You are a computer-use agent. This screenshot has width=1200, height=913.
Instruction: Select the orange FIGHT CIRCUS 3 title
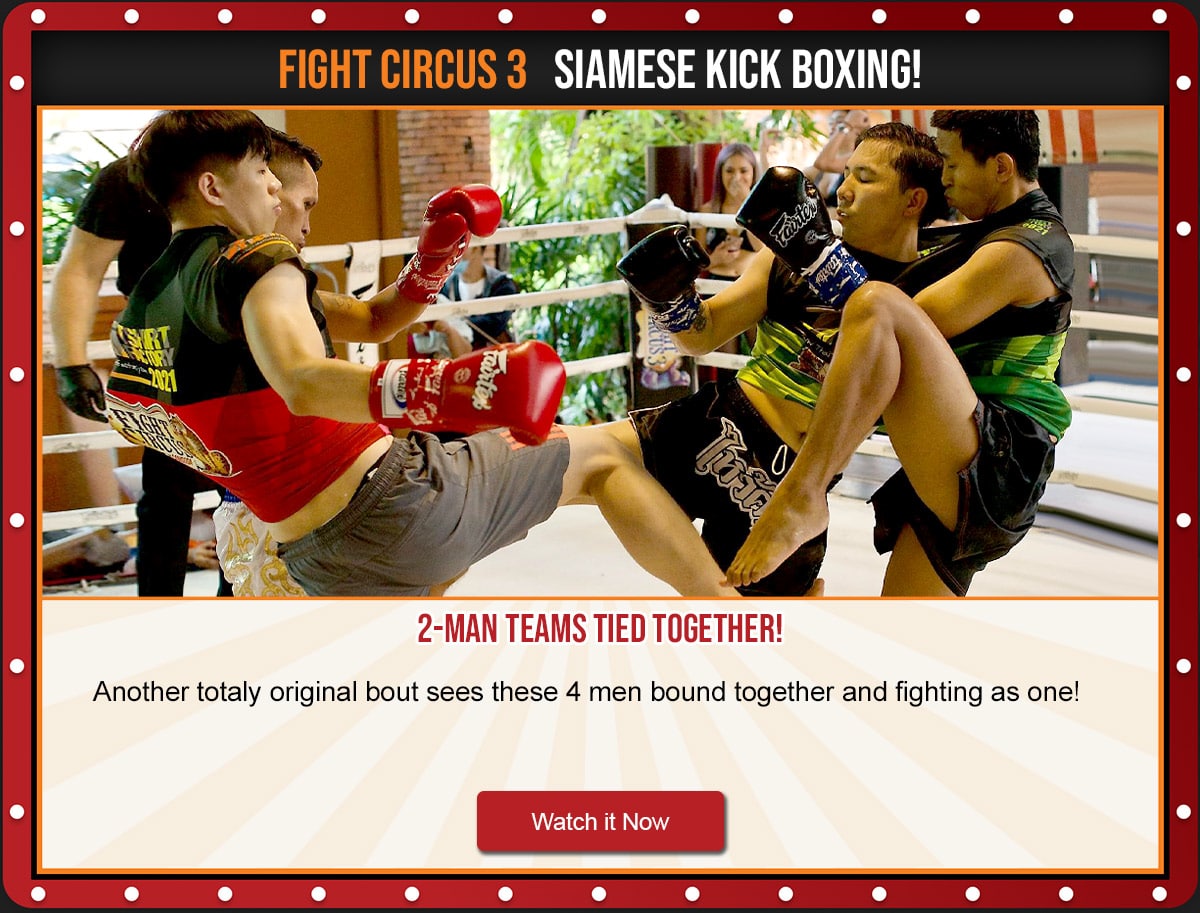click(403, 69)
